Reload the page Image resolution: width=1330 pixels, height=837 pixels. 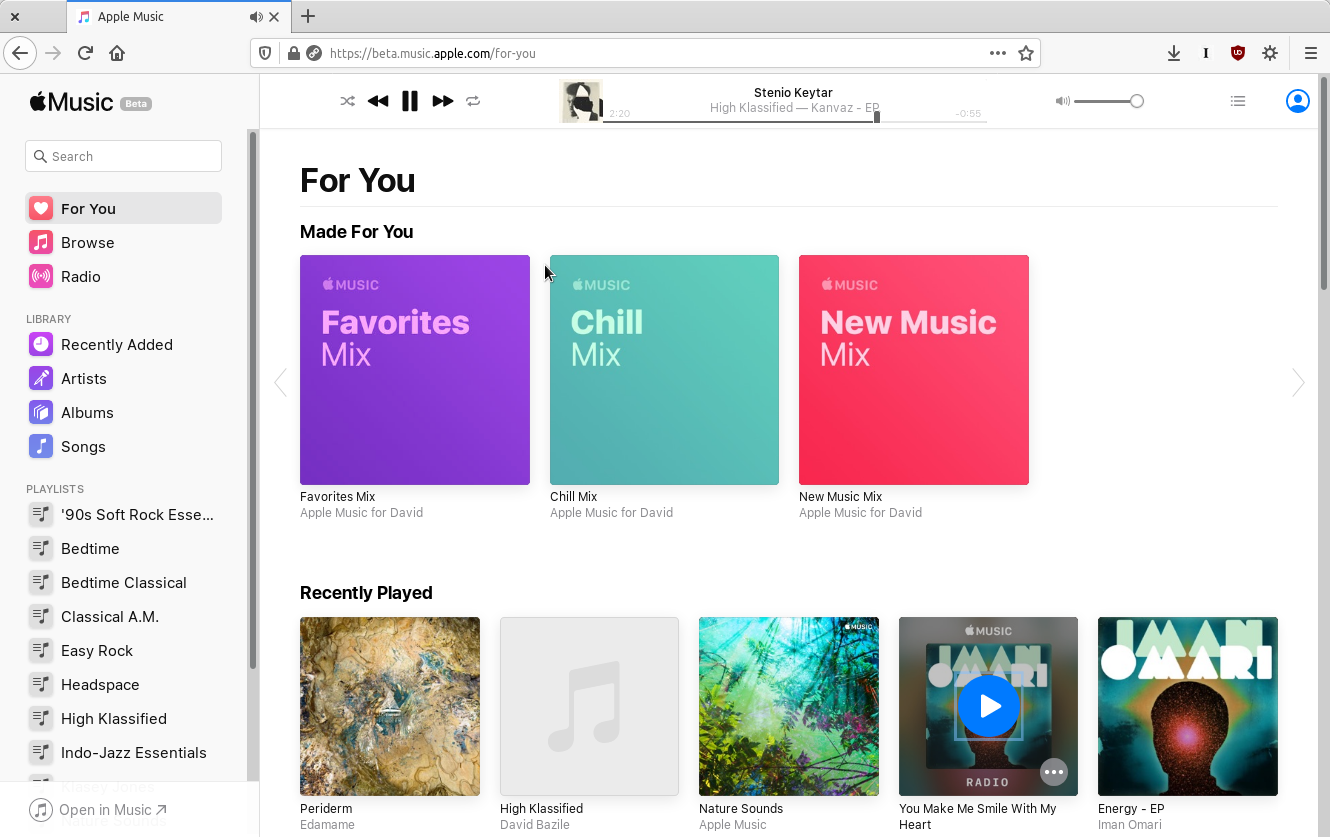[85, 53]
